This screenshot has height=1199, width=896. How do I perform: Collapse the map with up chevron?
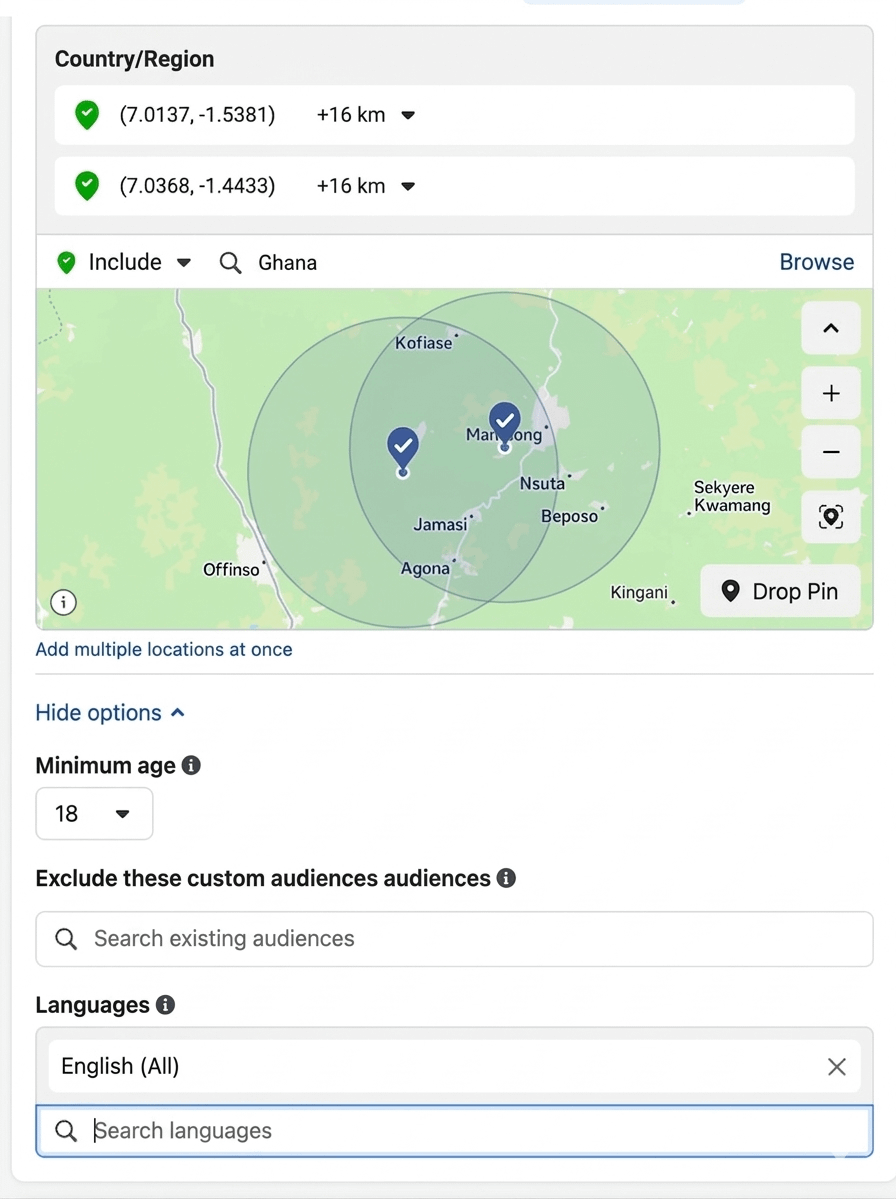(830, 329)
